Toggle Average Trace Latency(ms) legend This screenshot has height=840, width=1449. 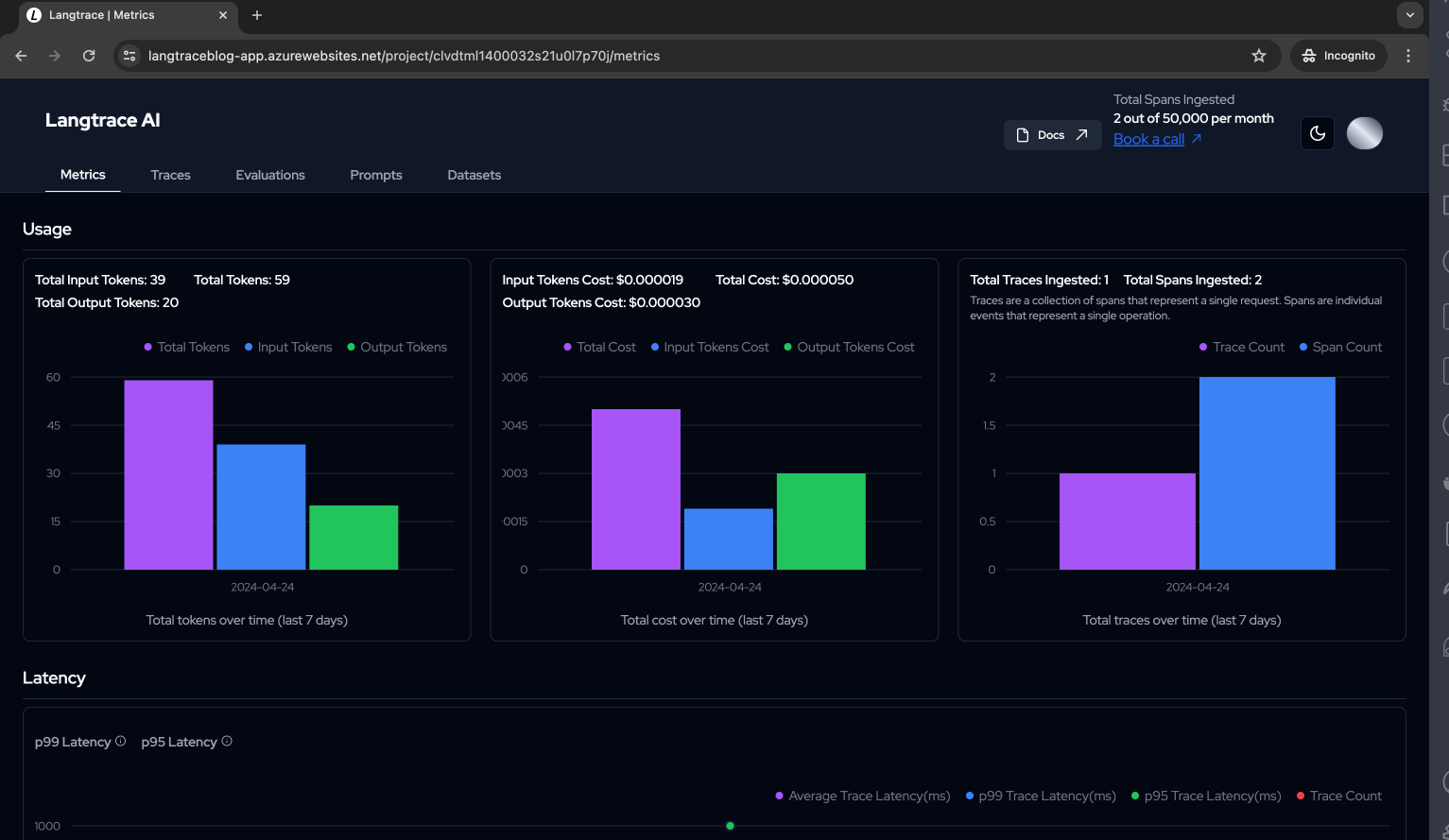(x=863, y=796)
